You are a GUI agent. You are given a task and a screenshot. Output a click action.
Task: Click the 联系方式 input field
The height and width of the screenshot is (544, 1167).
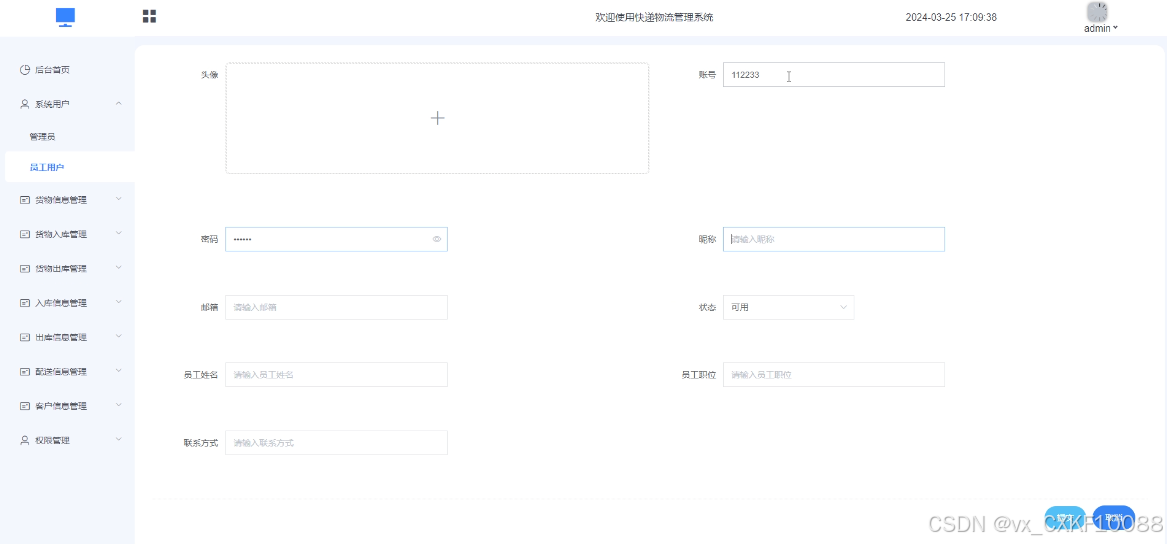coord(336,442)
